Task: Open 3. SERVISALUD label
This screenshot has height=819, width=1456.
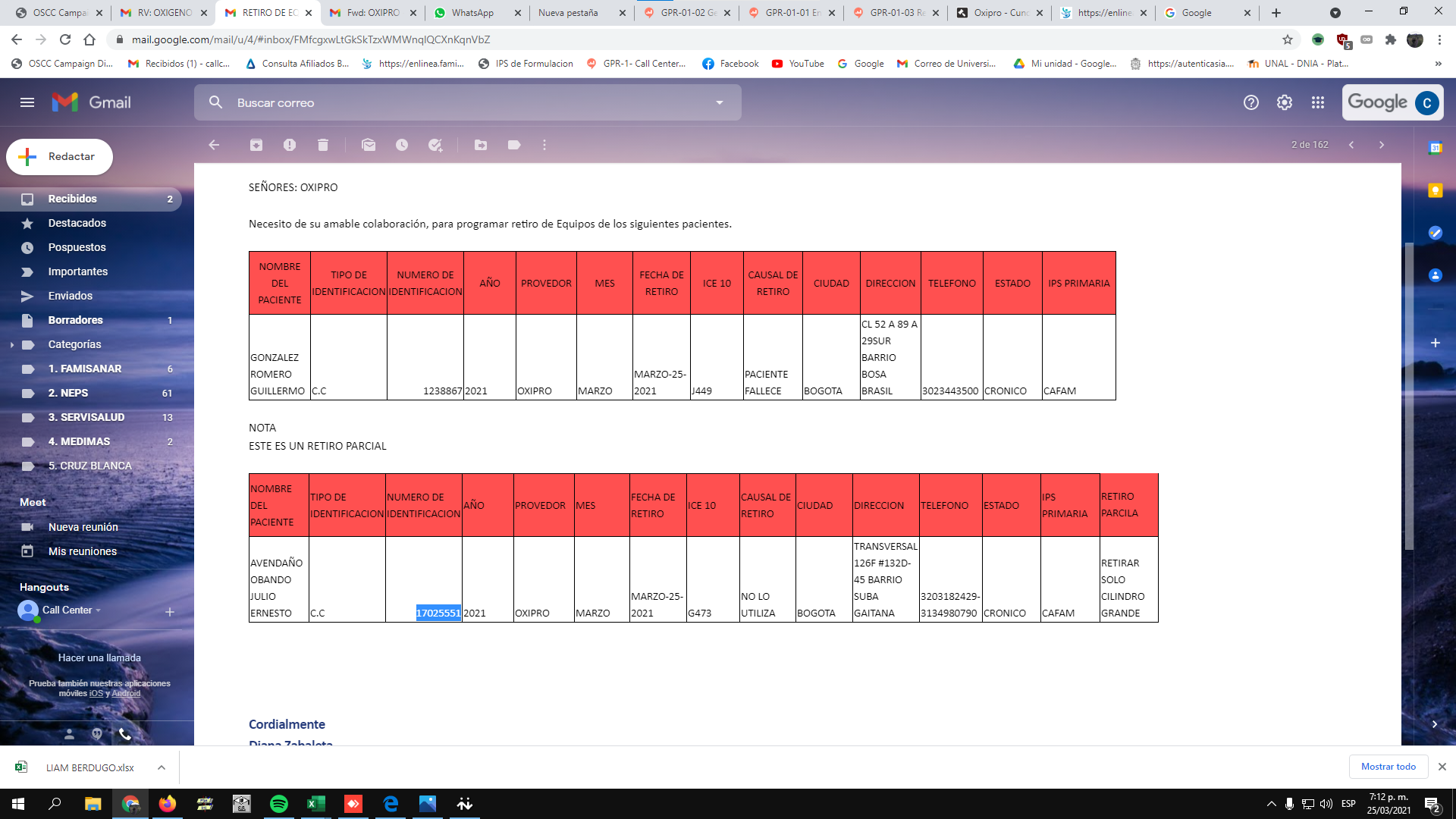Action: [x=91, y=417]
